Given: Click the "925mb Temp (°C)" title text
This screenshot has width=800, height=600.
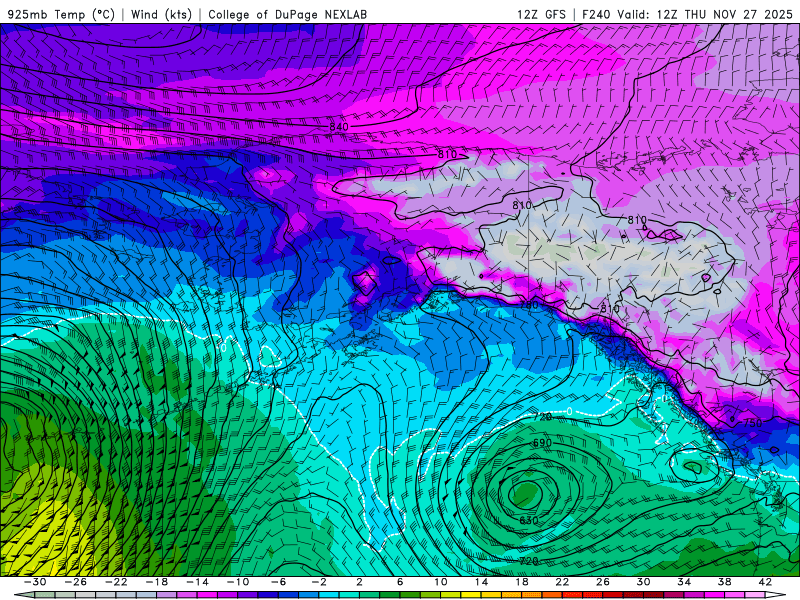Looking at the screenshot, I should [x=61, y=14].
